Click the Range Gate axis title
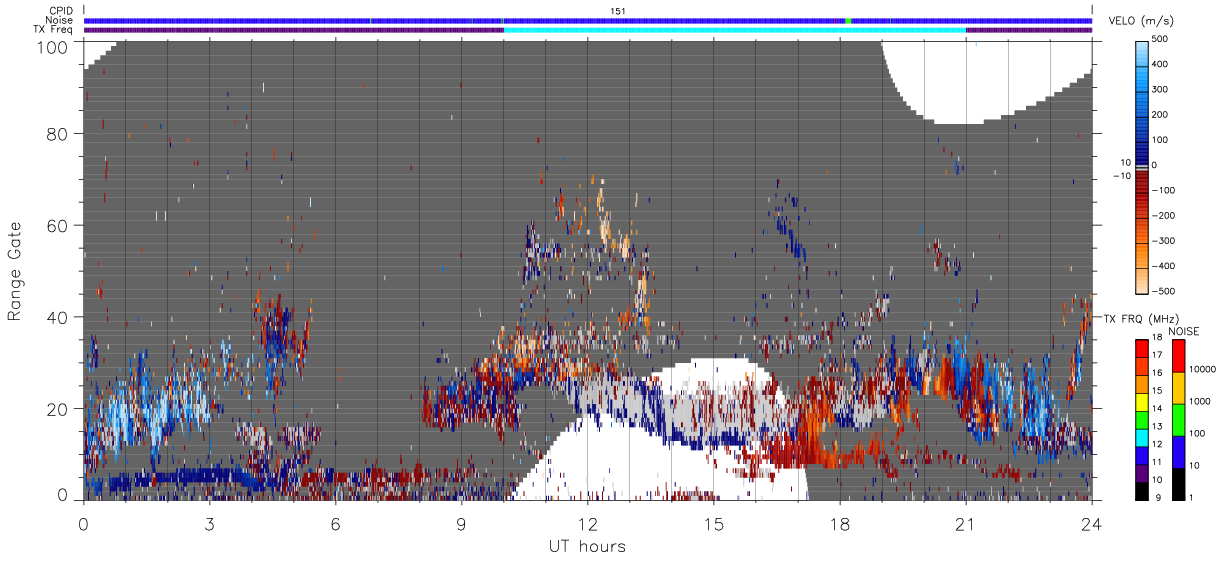 [15, 269]
